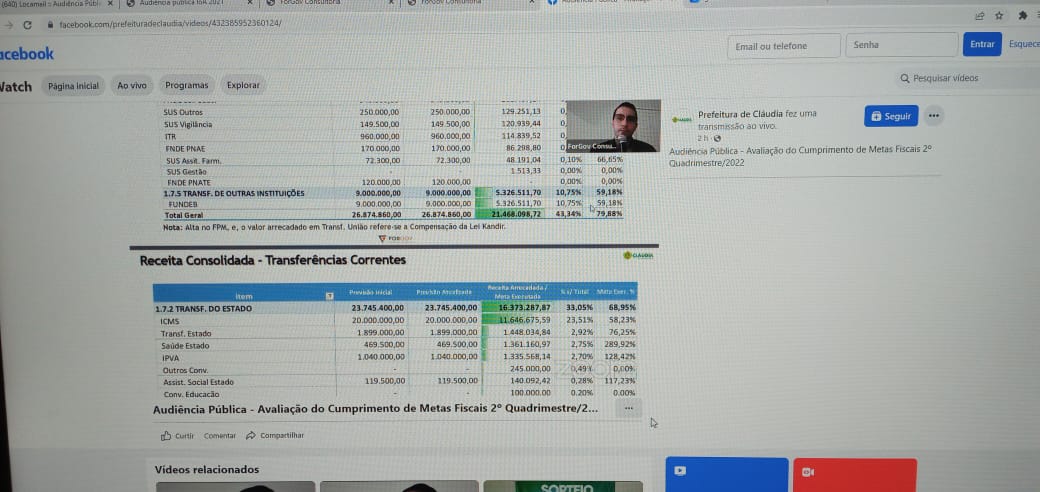Click the IPVA row label
1040x492 pixels.
pyautogui.click(x=170, y=358)
